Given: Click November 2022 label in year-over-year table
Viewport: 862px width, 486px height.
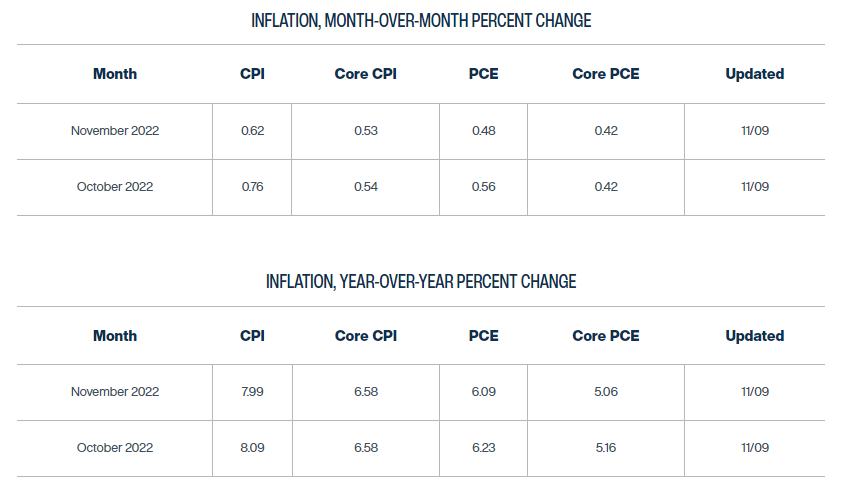Looking at the screenshot, I should pyautogui.click(x=115, y=392).
